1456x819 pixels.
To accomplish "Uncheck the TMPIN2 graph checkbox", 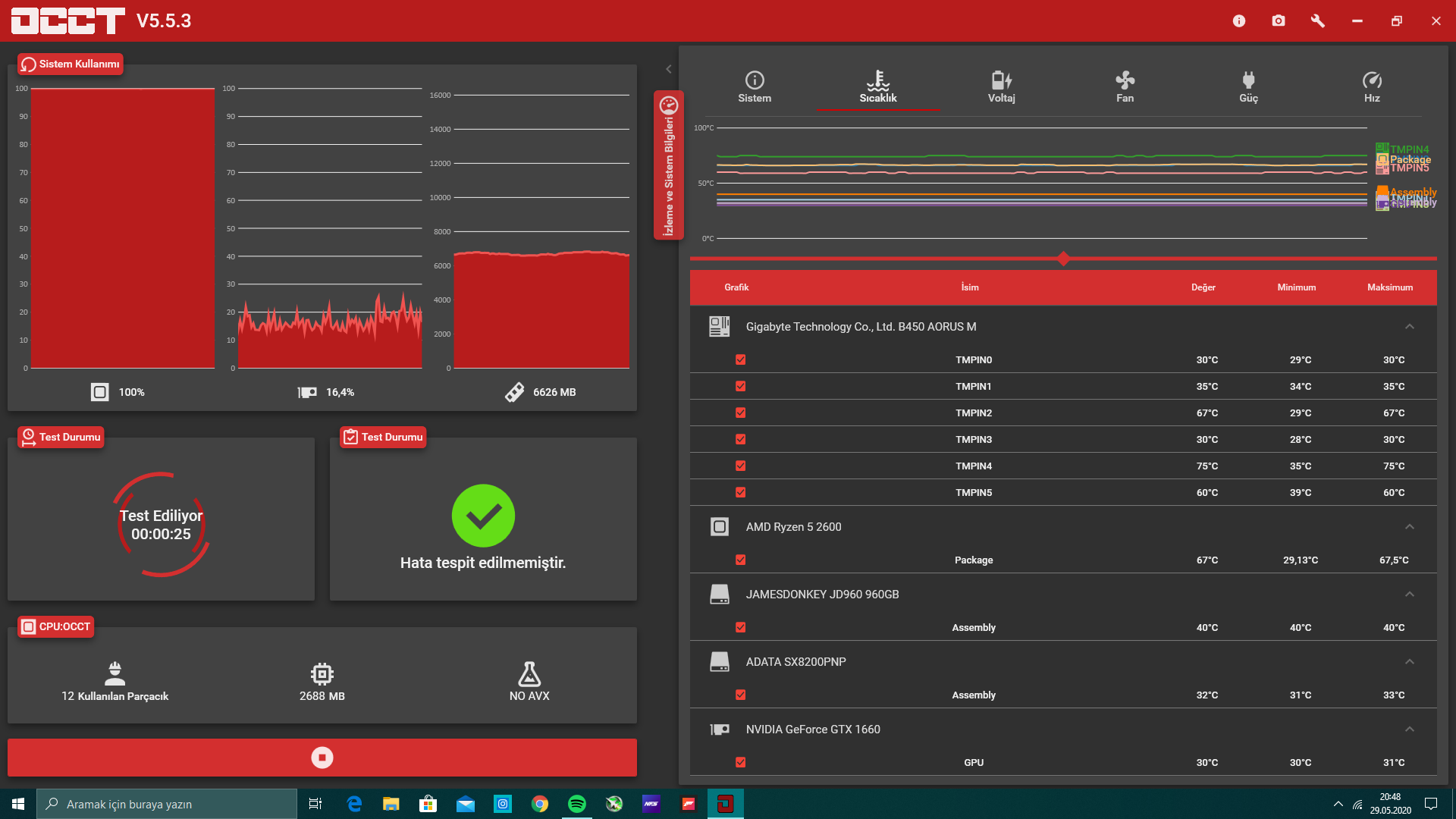I will click(741, 413).
